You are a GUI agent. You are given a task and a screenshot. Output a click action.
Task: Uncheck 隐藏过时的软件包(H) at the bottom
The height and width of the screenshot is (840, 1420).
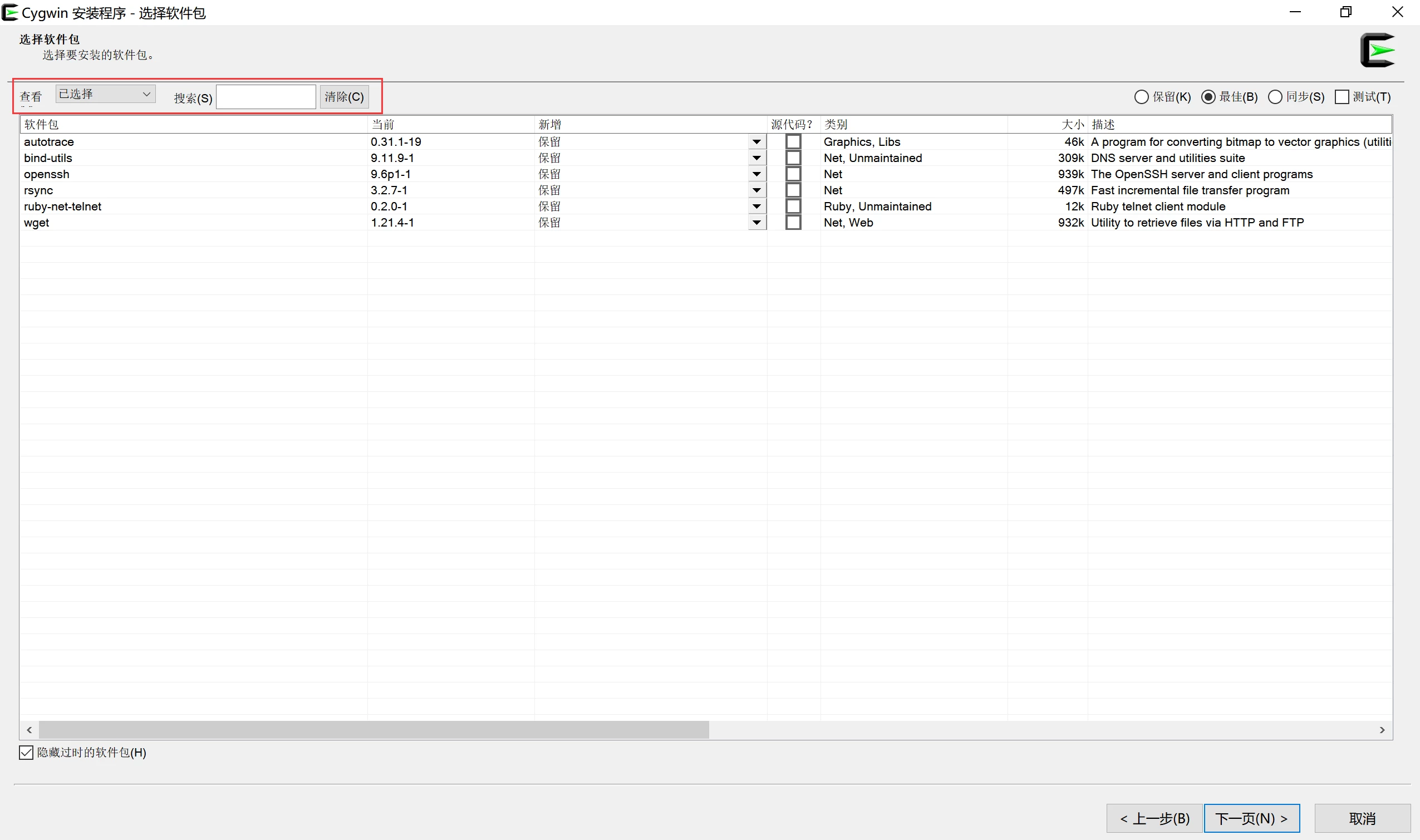pyautogui.click(x=26, y=752)
